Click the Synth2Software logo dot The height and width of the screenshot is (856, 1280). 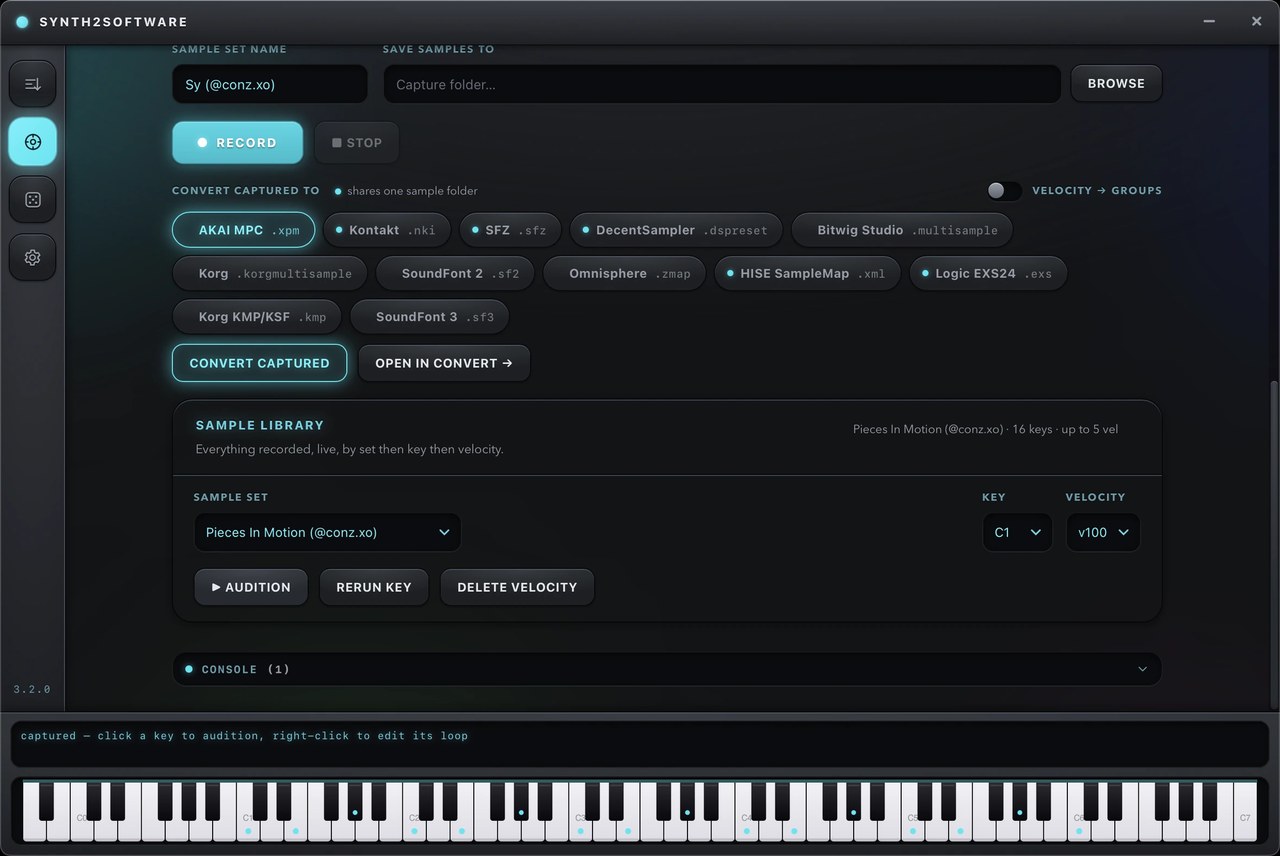click(x=23, y=22)
